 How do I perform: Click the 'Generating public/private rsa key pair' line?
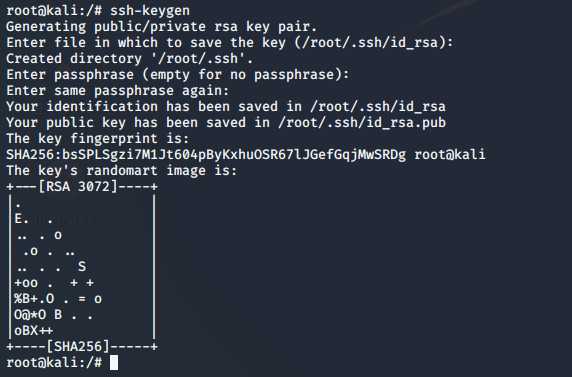coord(162,27)
